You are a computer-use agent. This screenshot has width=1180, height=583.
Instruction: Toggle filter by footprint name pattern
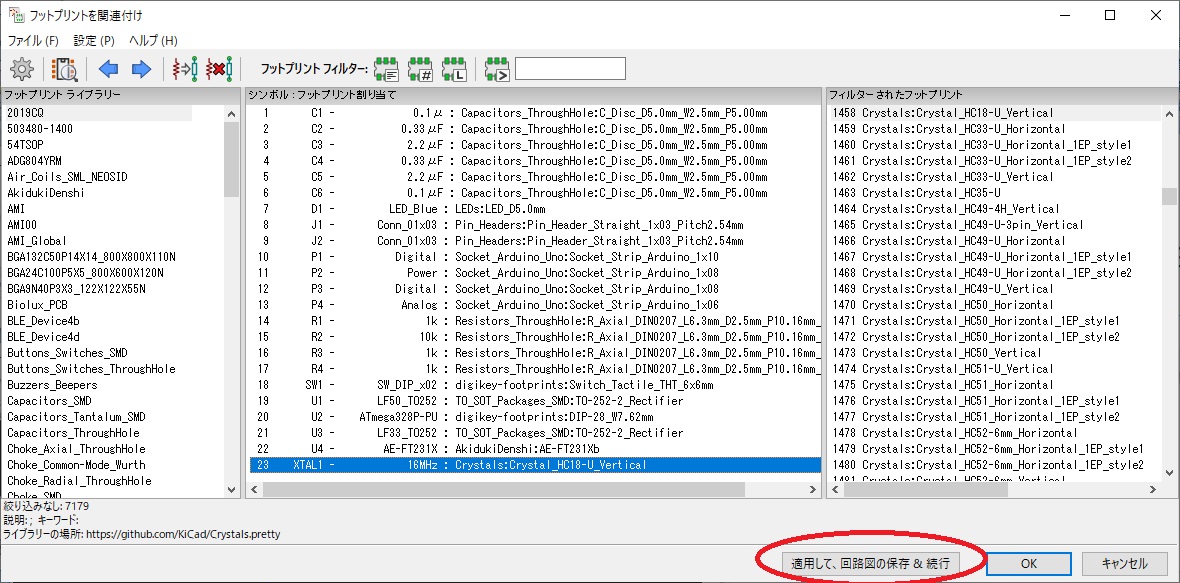click(x=496, y=69)
